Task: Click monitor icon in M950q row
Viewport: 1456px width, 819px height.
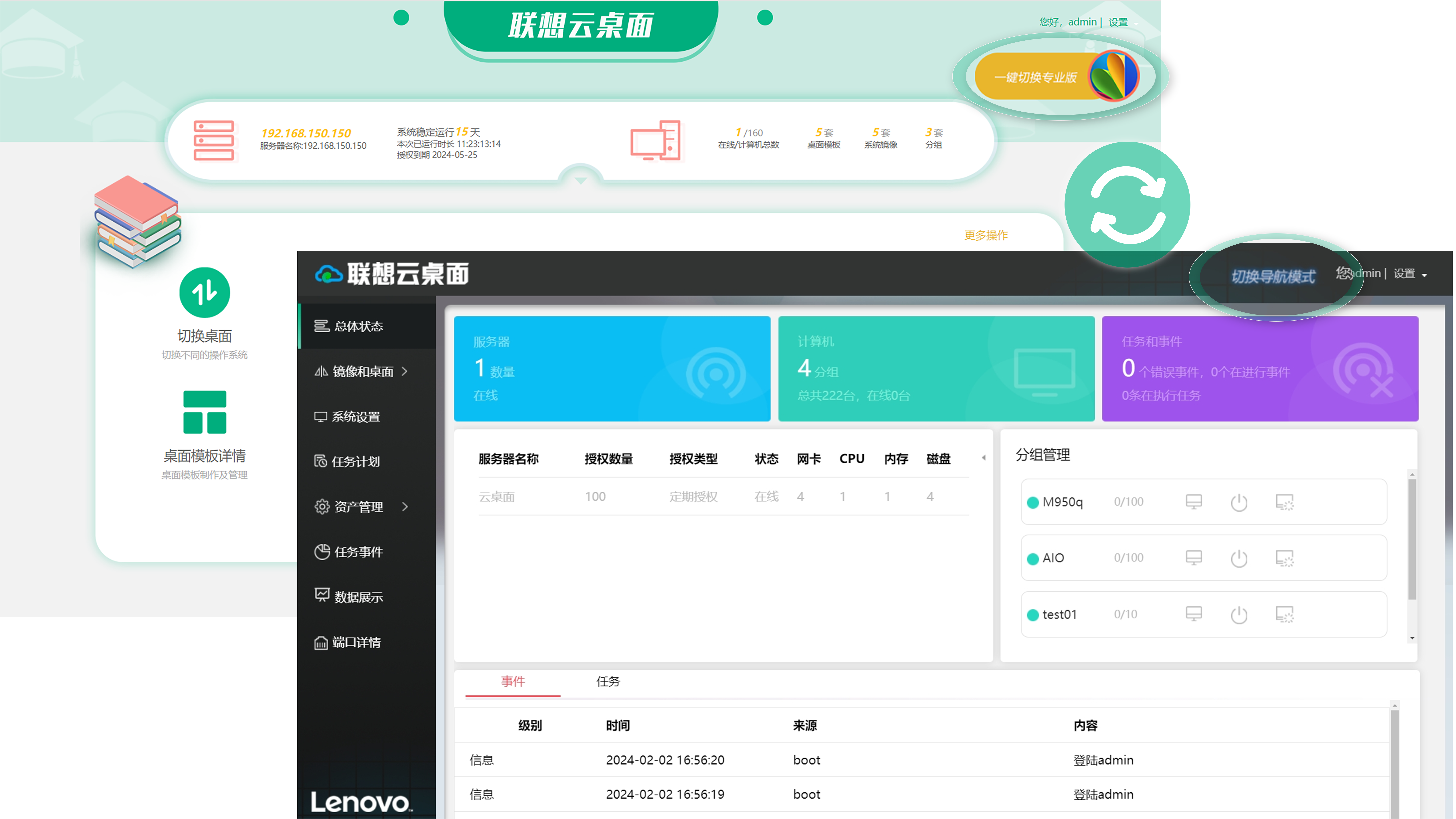Action: point(1194,502)
